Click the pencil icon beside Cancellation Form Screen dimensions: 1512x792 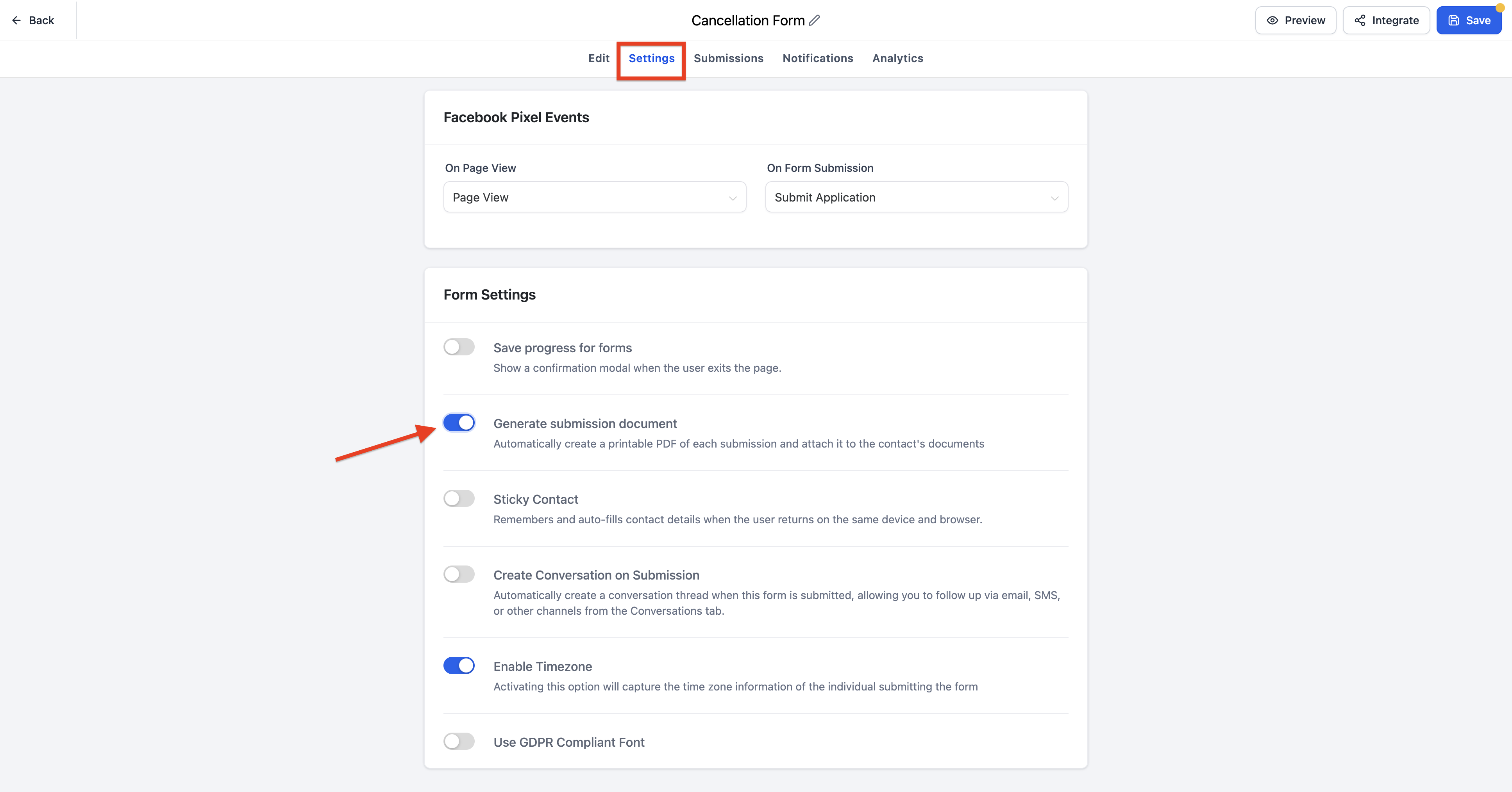(x=814, y=21)
